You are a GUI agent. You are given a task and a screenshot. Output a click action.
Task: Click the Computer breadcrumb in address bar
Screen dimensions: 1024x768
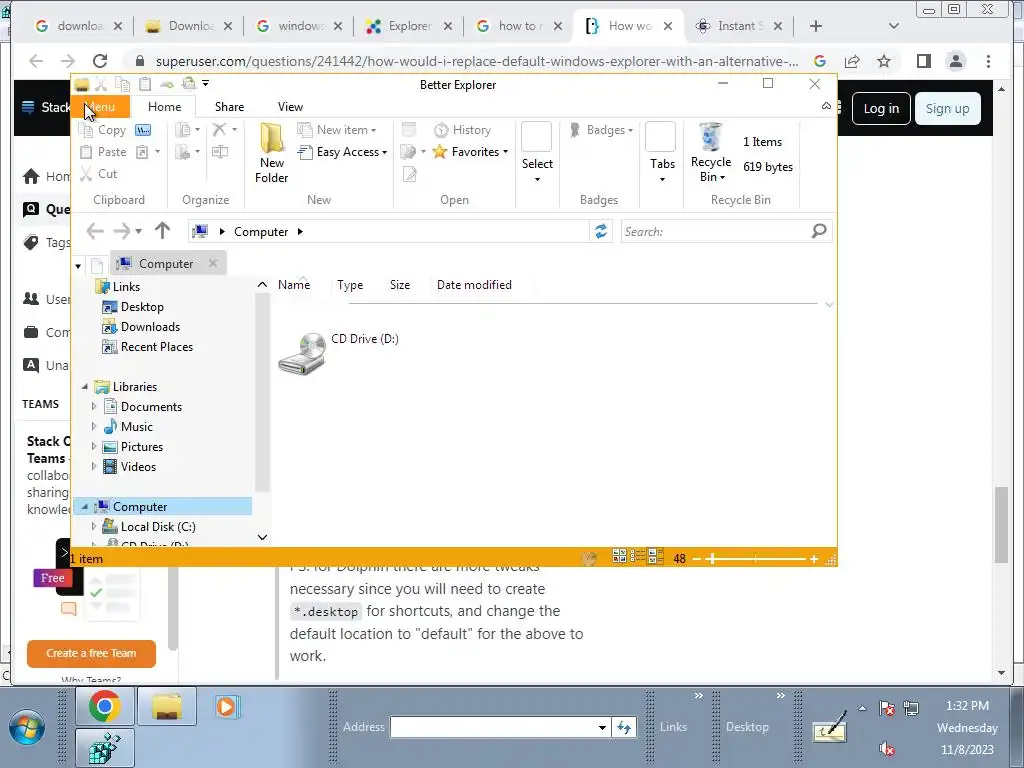tap(261, 231)
